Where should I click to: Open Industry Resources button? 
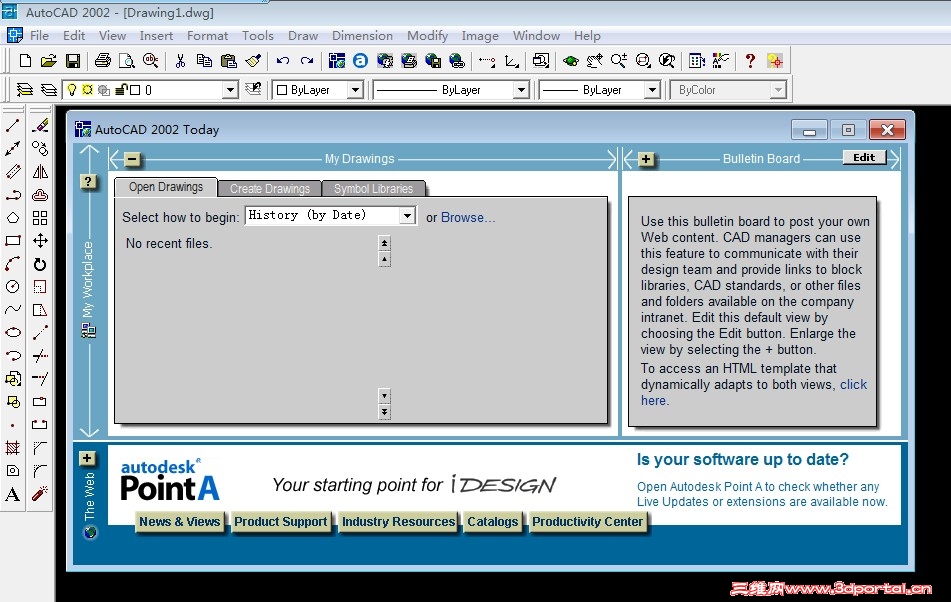pyautogui.click(x=398, y=521)
